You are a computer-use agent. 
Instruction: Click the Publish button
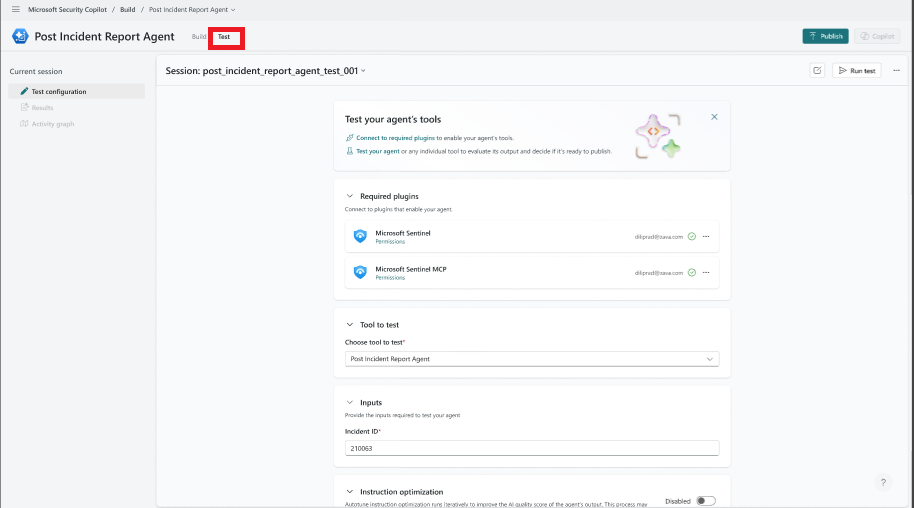(x=825, y=36)
